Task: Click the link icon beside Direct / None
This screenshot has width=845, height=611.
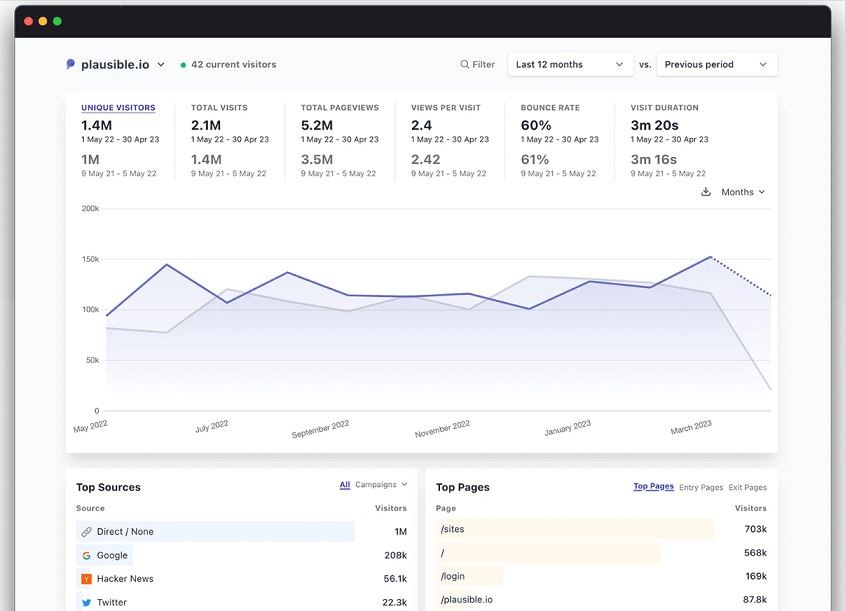Action: 87,531
